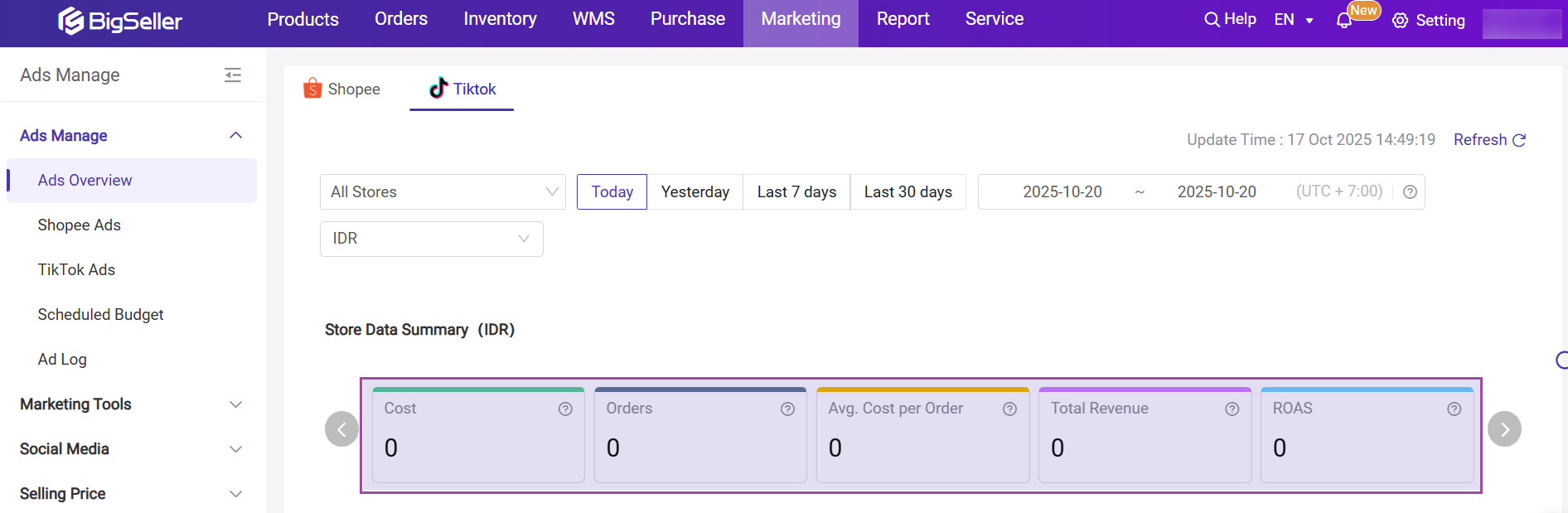
Task: Click the start date field
Action: [x=1062, y=192]
